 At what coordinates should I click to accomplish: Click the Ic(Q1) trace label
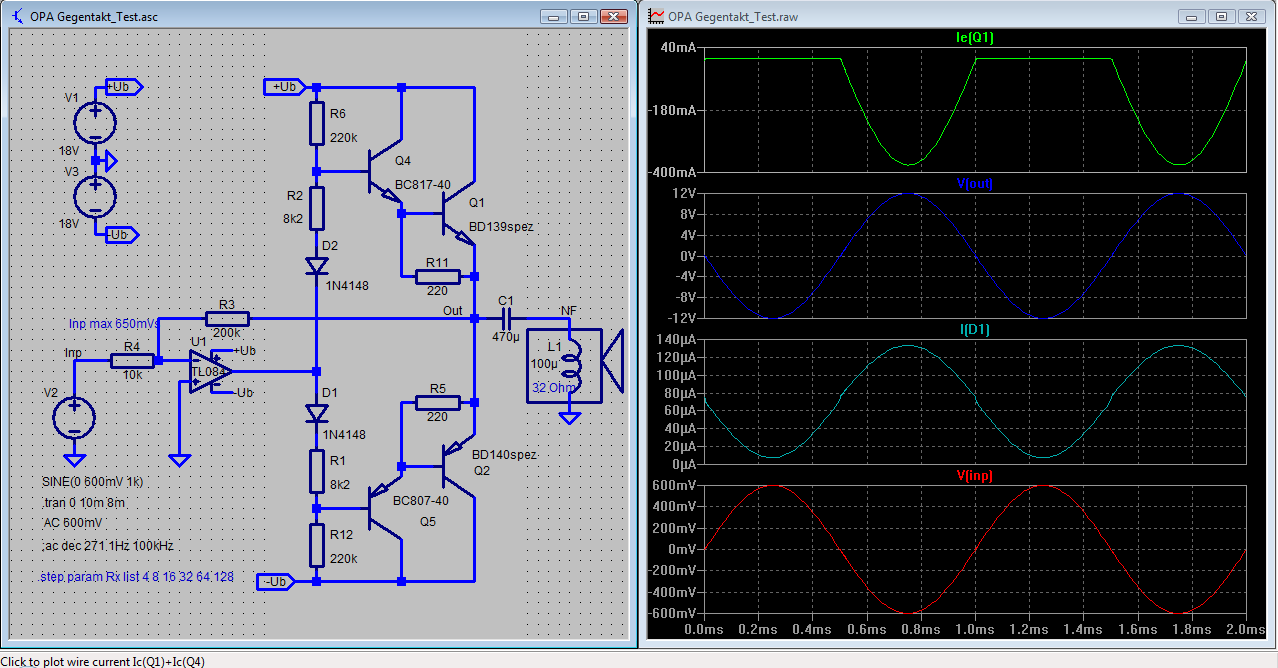pos(974,38)
